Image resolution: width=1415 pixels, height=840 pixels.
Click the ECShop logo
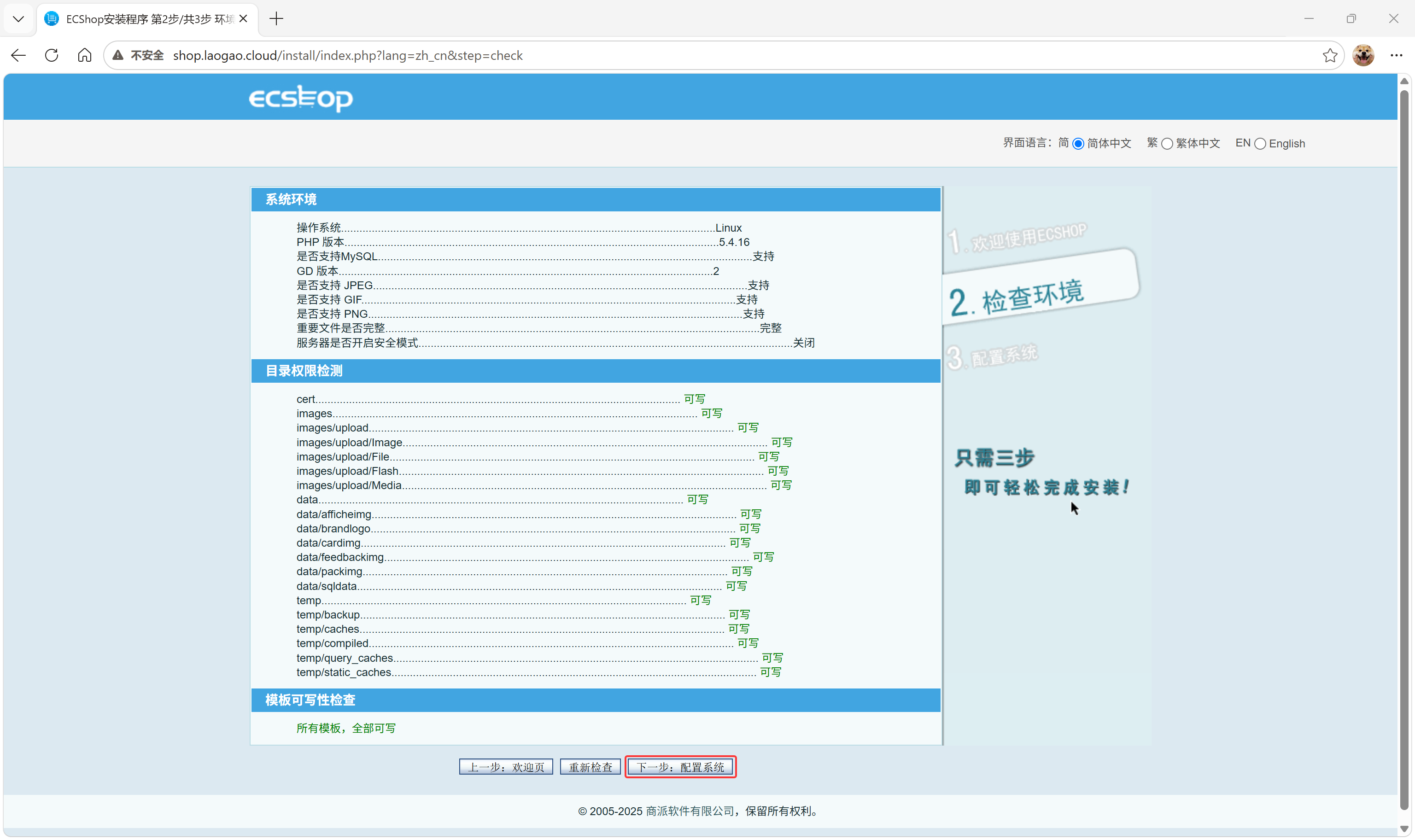click(x=300, y=99)
